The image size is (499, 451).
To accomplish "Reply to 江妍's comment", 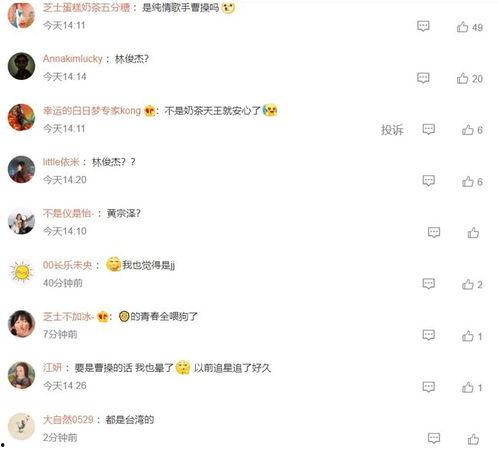I will [x=428, y=387].
